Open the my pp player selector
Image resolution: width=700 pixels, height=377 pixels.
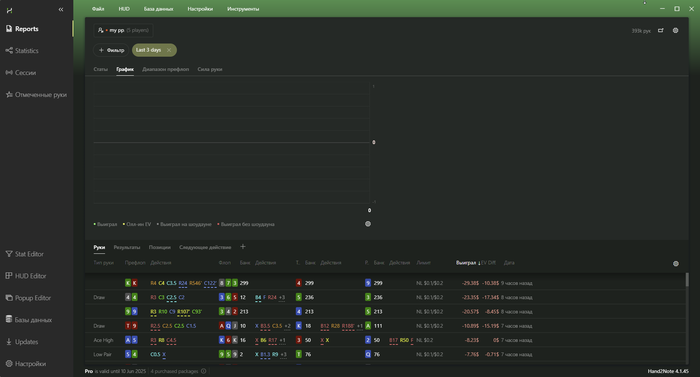click(x=123, y=30)
